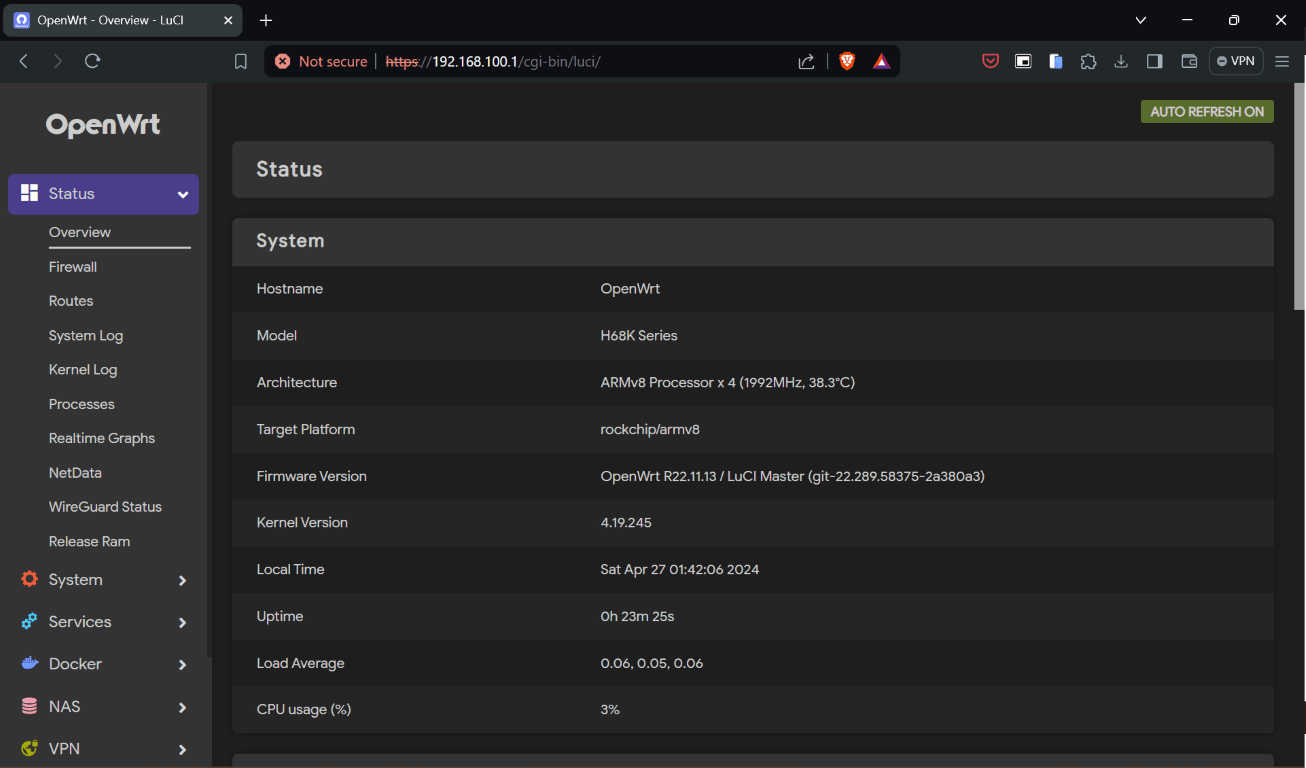Click the H68K Series model value
This screenshot has width=1306, height=768.
pyautogui.click(x=639, y=336)
